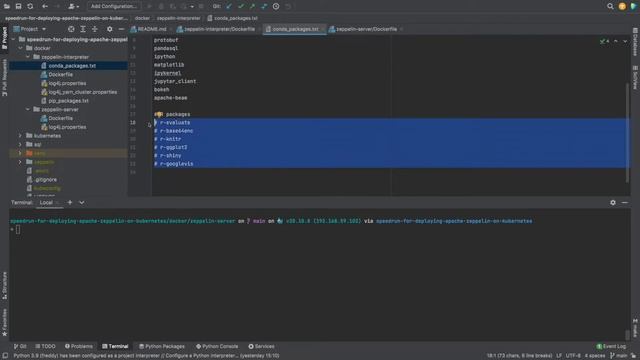Click the Add Configuration button
This screenshot has height=360, width=640.
click(113, 6)
